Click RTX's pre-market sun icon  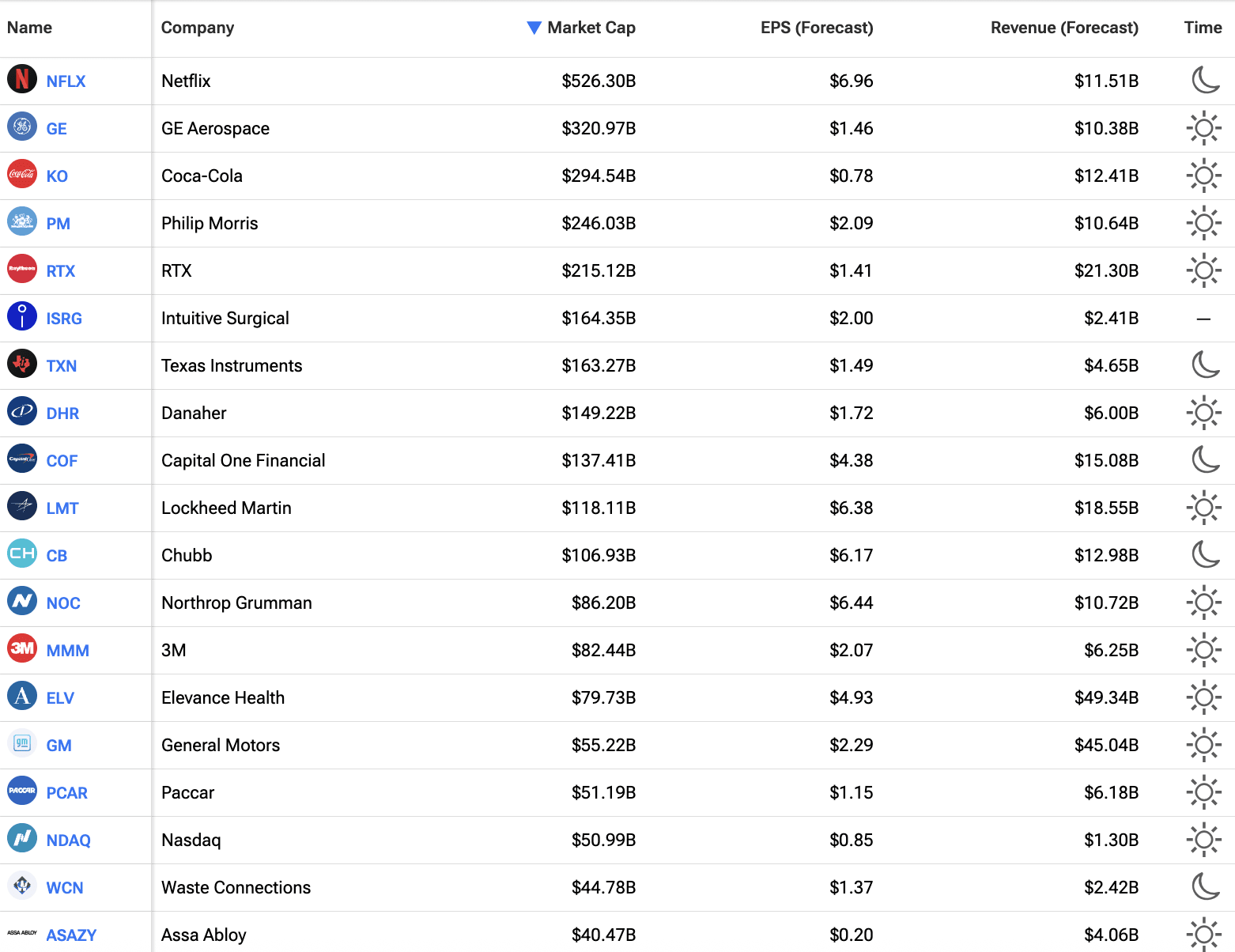click(x=1203, y=270)
